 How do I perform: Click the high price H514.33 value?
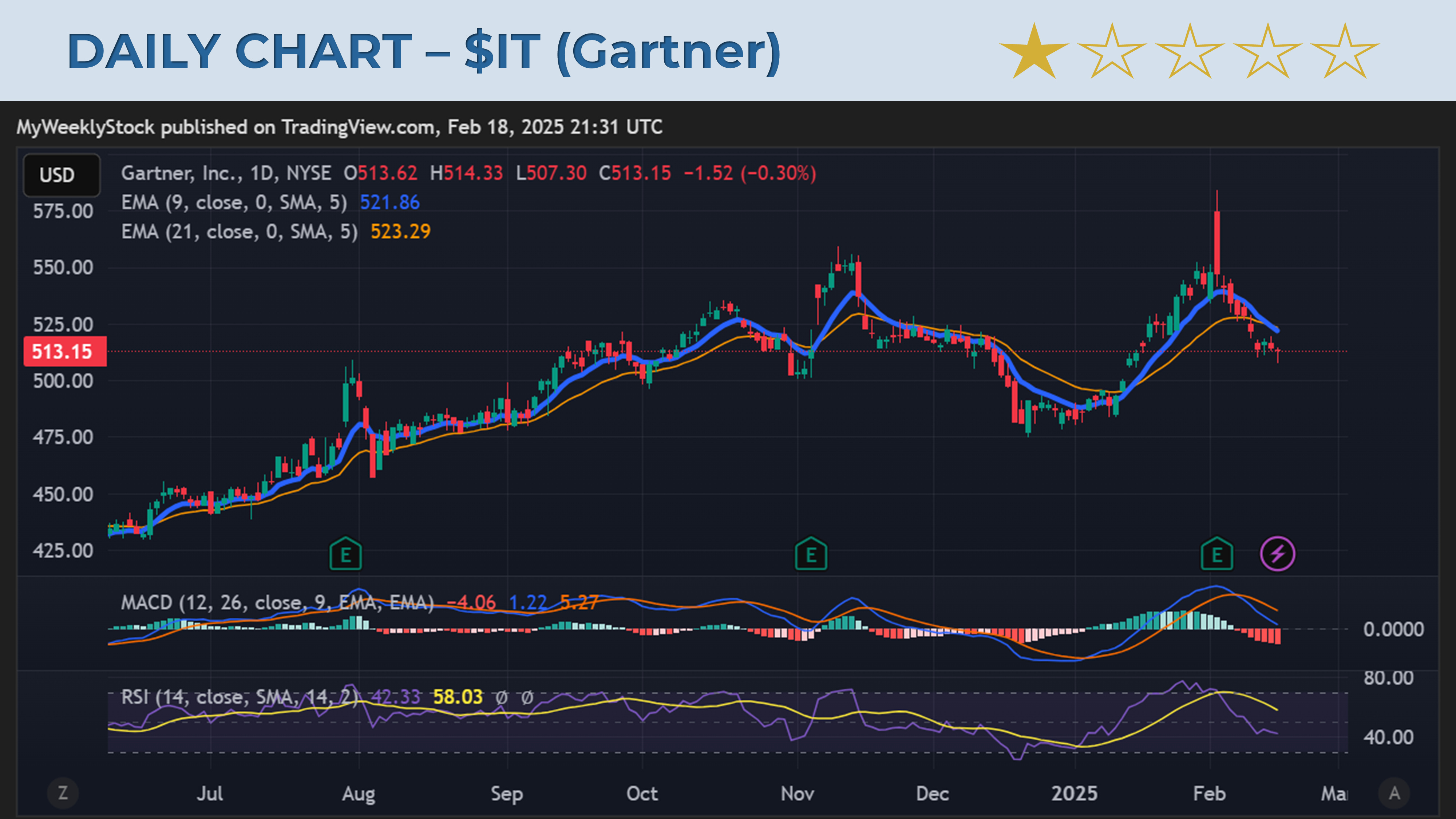(466, 173)
